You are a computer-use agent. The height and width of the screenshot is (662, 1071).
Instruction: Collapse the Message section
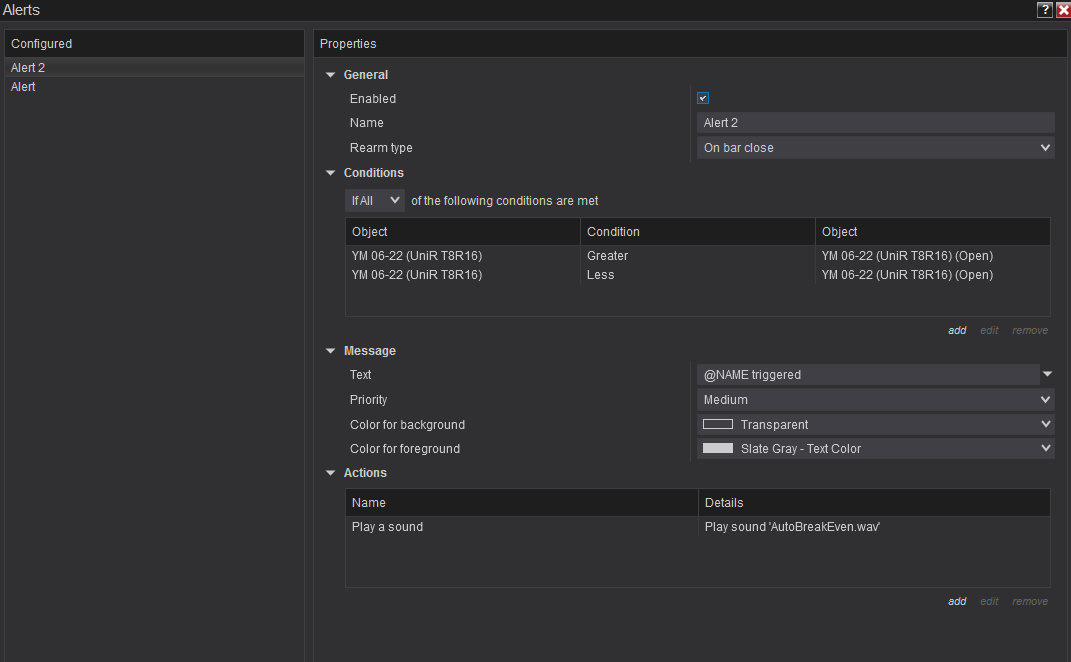(331, 351)
